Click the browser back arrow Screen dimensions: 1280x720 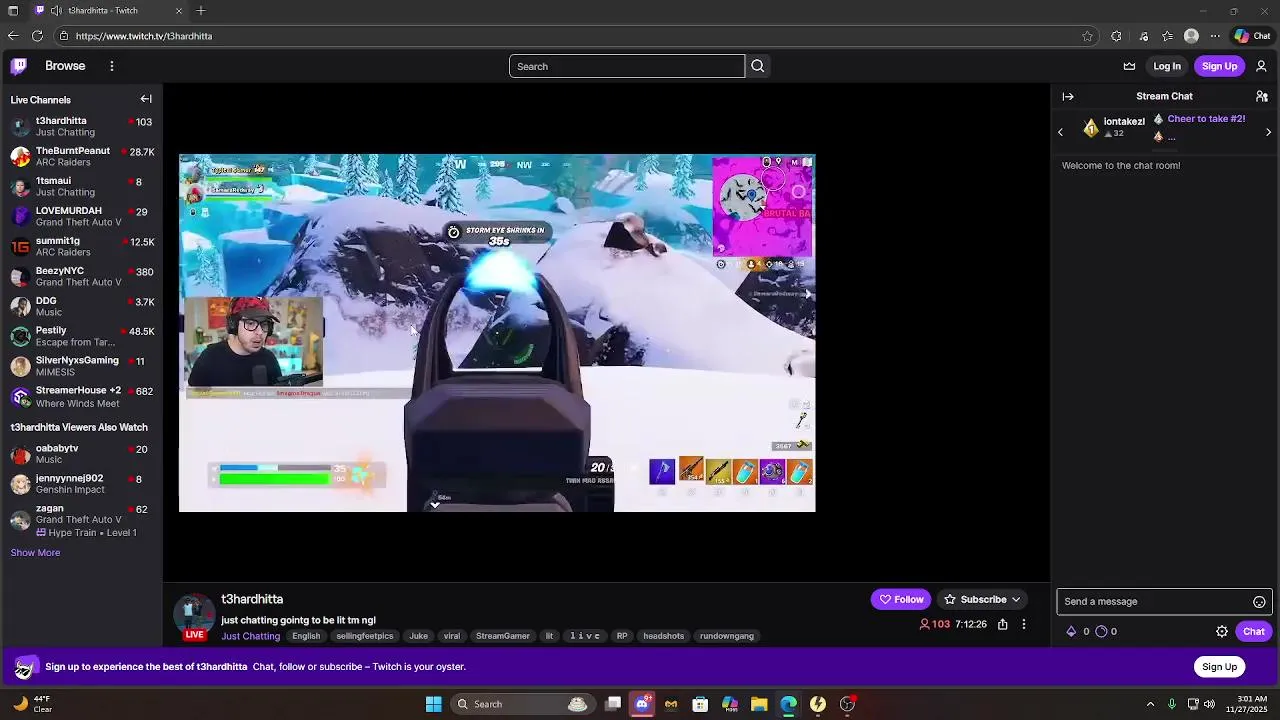pos(13,36)
